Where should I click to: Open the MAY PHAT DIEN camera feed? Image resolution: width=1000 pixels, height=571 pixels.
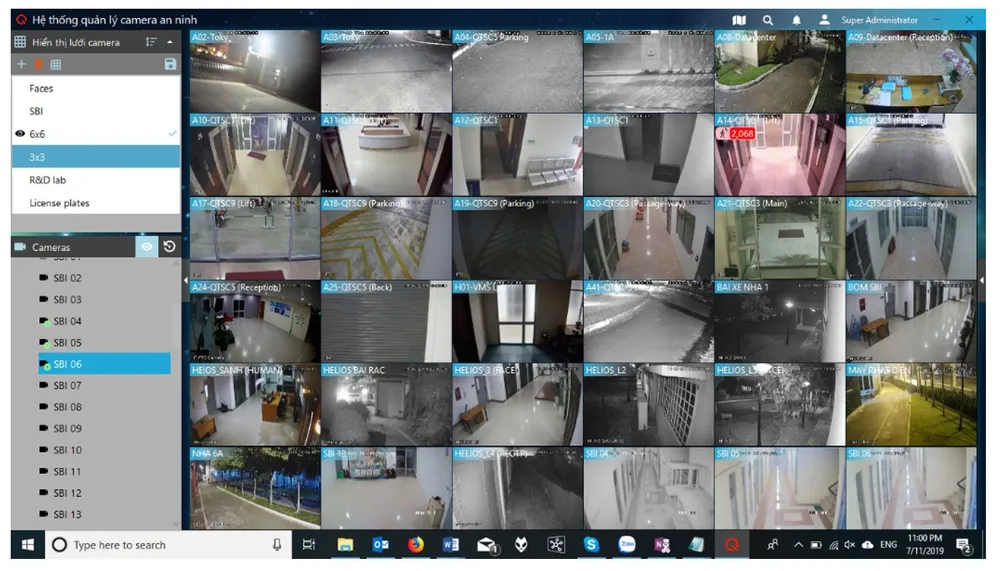[x=911, y=404]
